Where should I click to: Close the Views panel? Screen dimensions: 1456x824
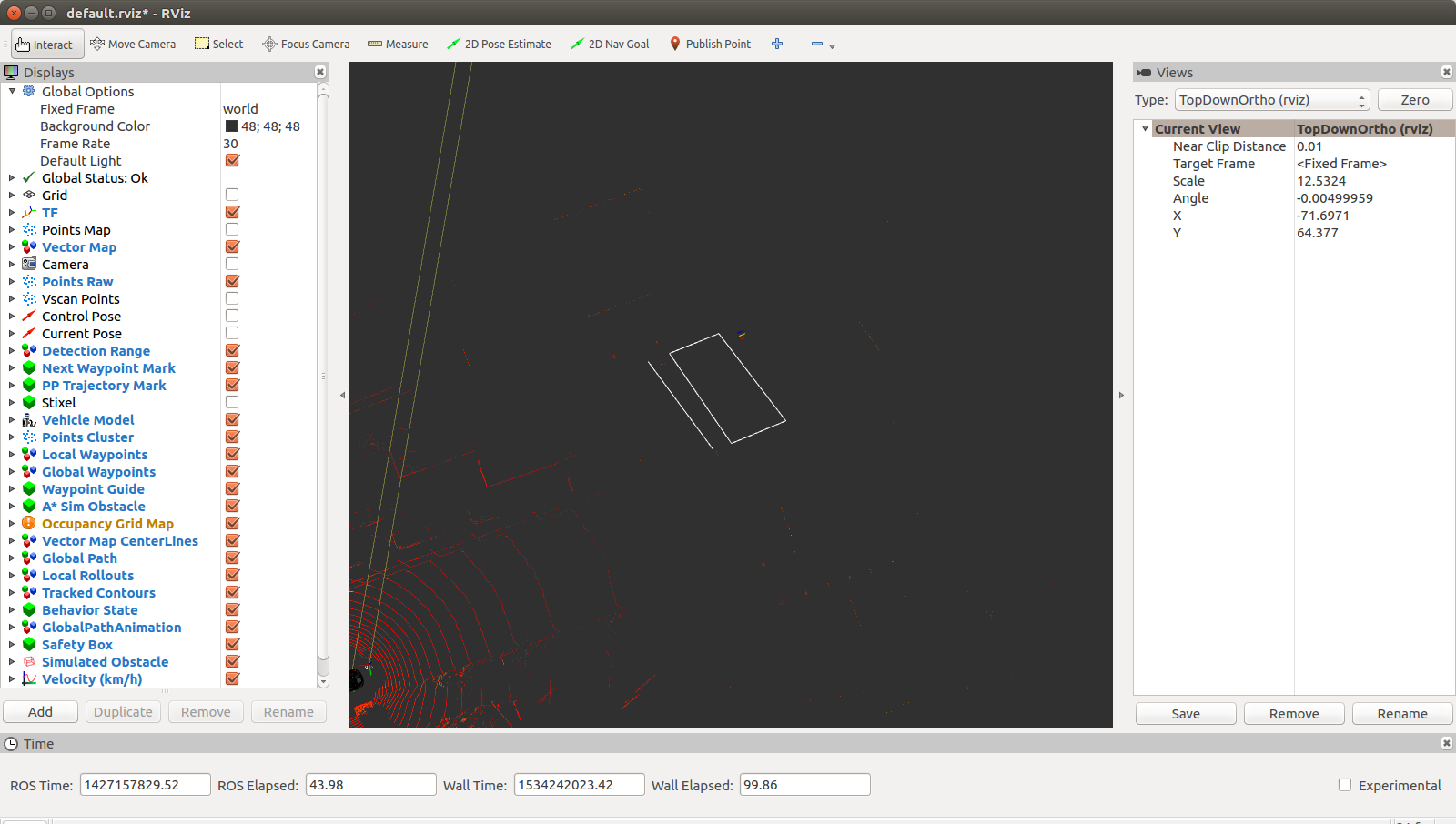pos(1447,72)
